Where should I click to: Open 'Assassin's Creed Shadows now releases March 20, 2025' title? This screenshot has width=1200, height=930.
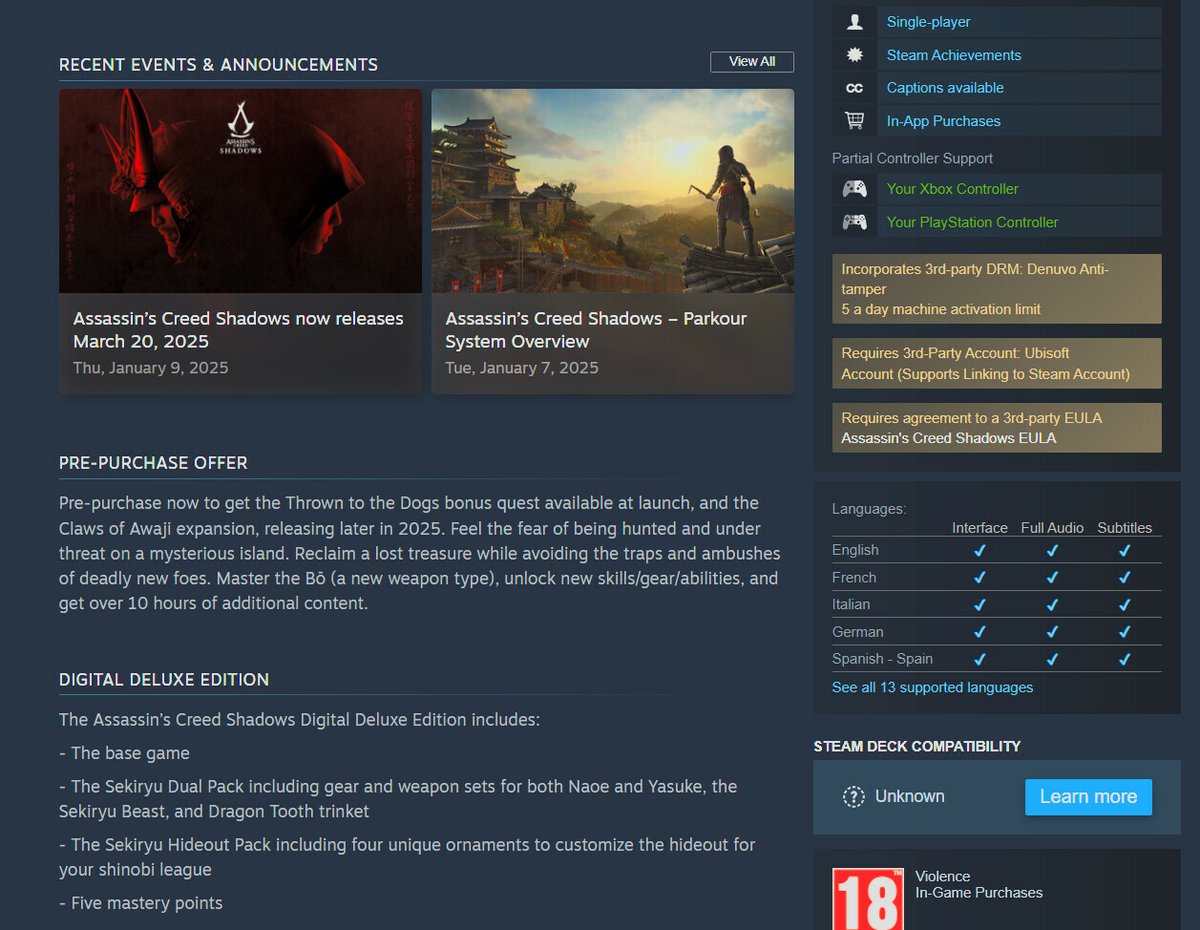238,330
